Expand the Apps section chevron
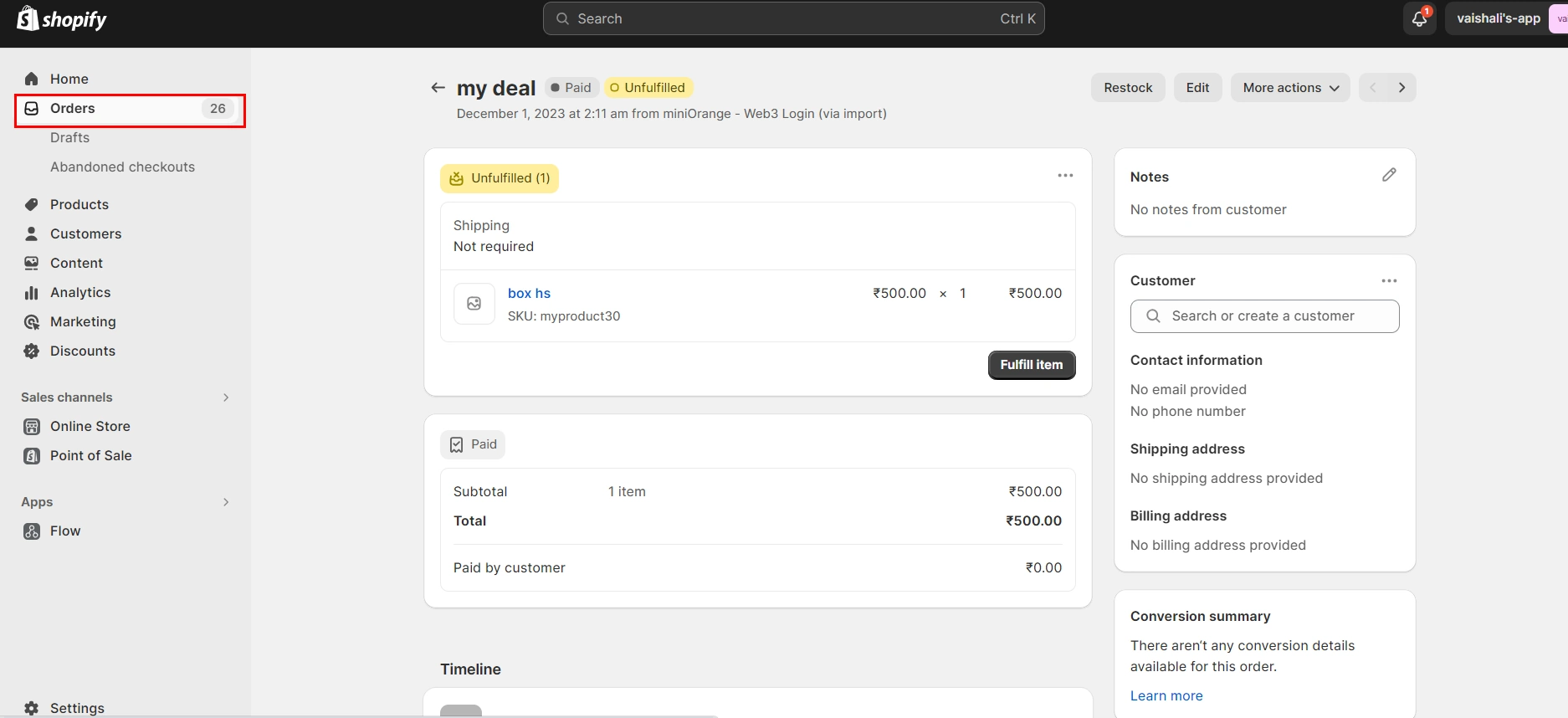 point(226,502)
